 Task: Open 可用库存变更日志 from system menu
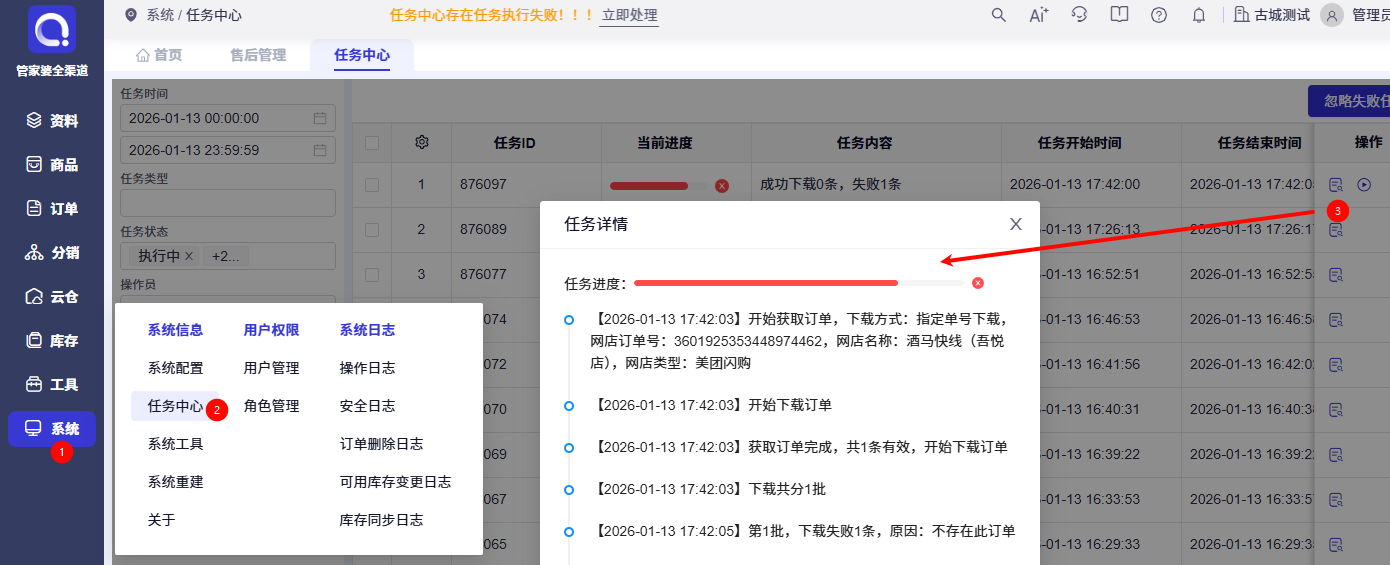(x=396, y=482)
